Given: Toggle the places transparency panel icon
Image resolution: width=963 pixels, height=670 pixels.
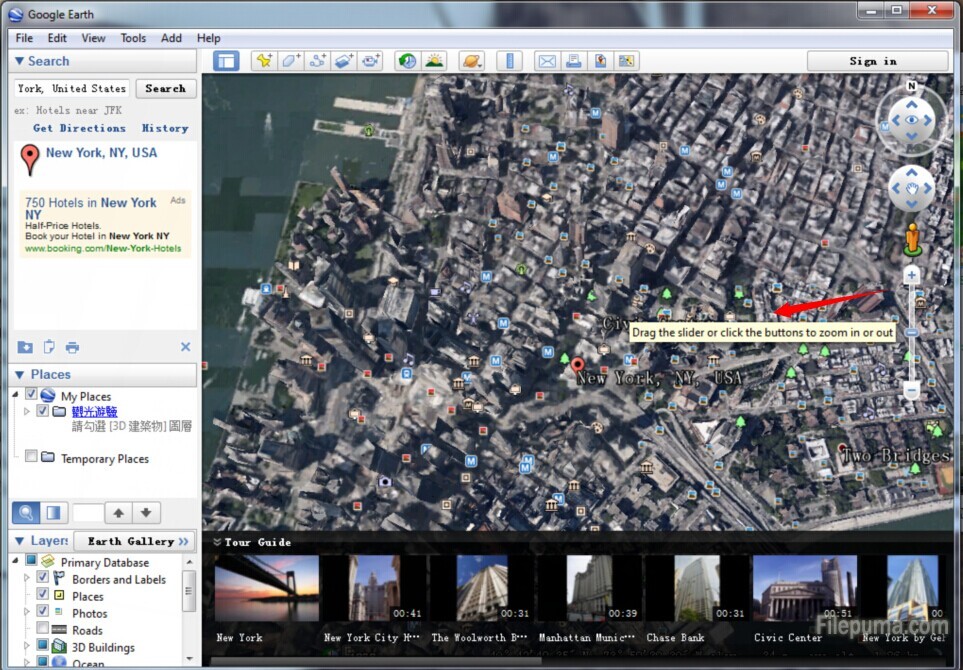Looking at the screenshot, I should coord(53,513).
